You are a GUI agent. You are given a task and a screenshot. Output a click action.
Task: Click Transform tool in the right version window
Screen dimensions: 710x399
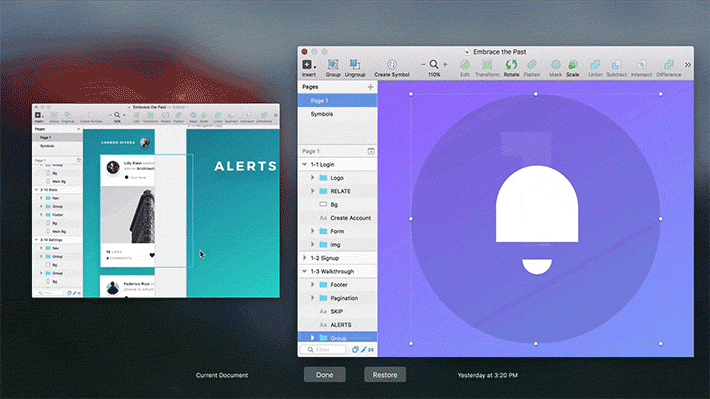click(x=487, y=68)
